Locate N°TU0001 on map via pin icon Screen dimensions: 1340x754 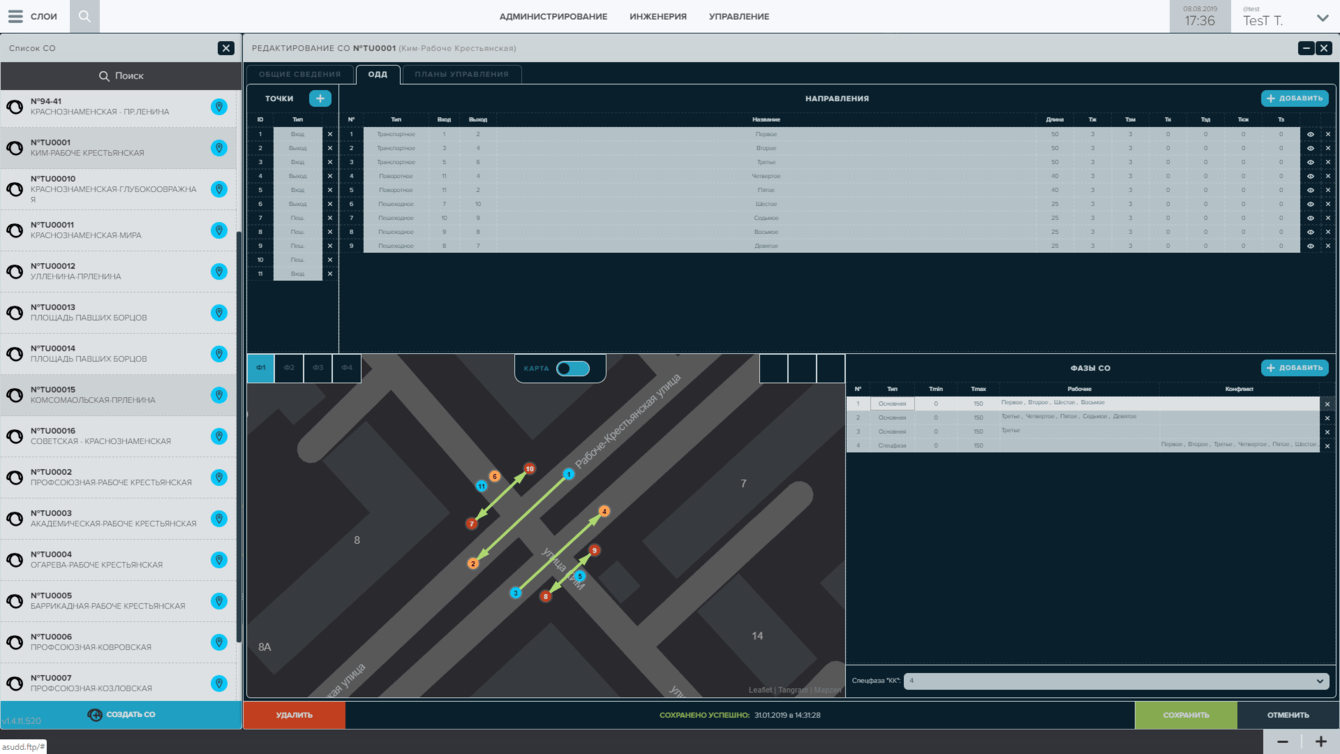click(219, 148)
